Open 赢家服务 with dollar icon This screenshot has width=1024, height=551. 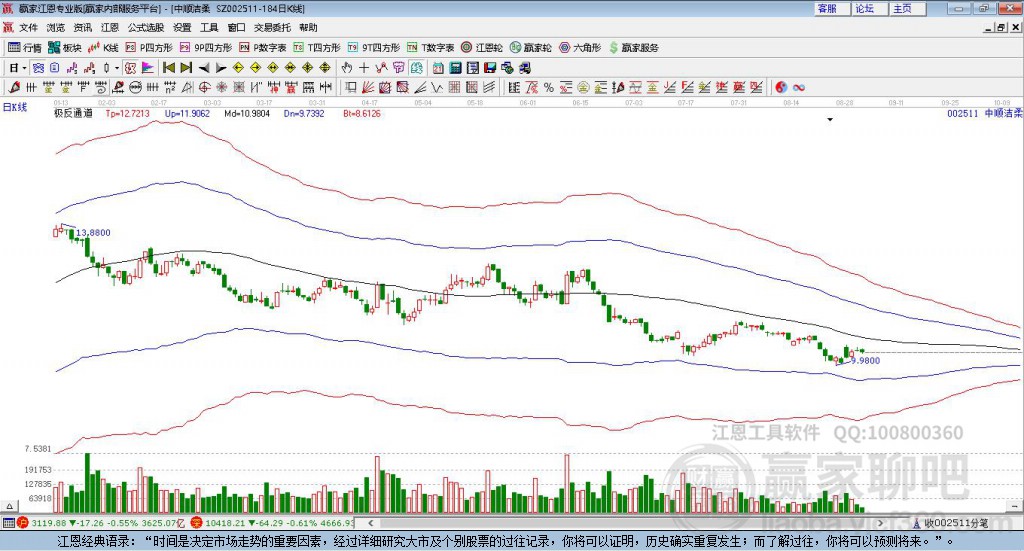[633, 48]
